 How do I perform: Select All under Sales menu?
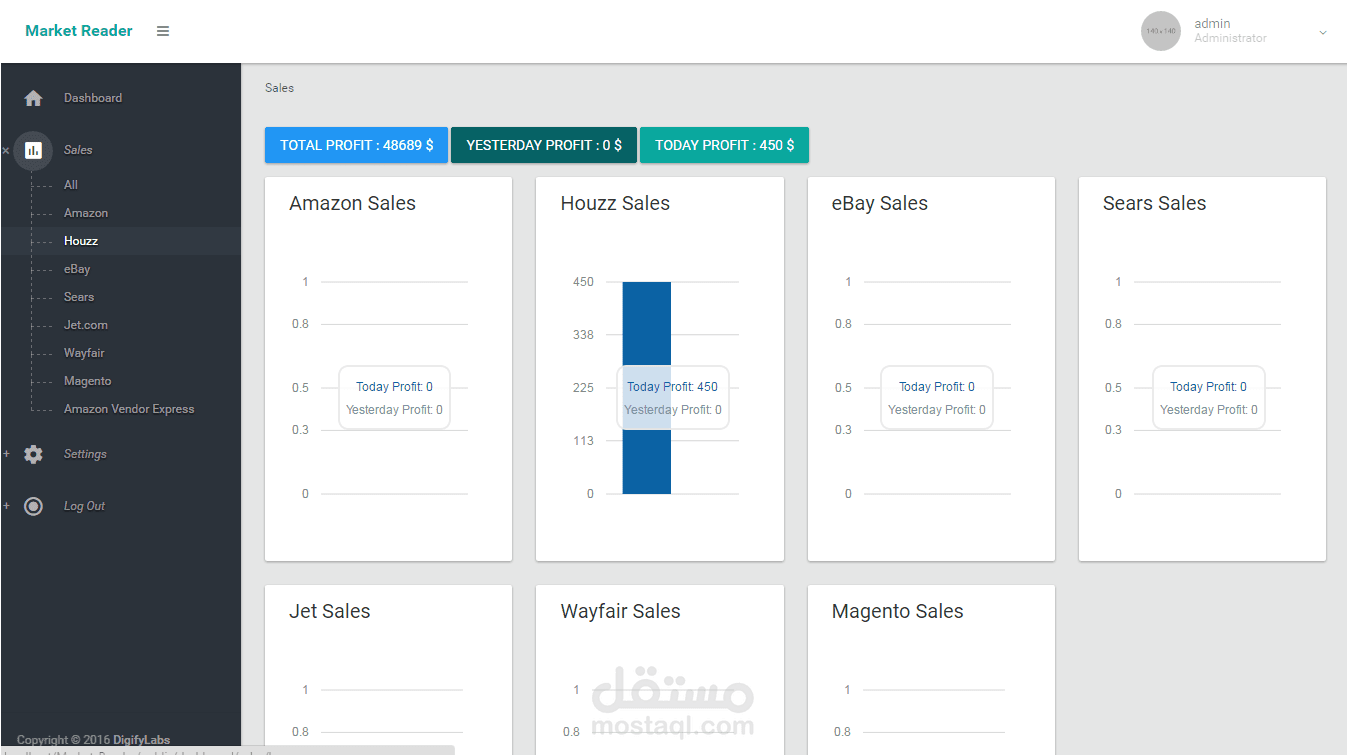[x=71, y=185]
